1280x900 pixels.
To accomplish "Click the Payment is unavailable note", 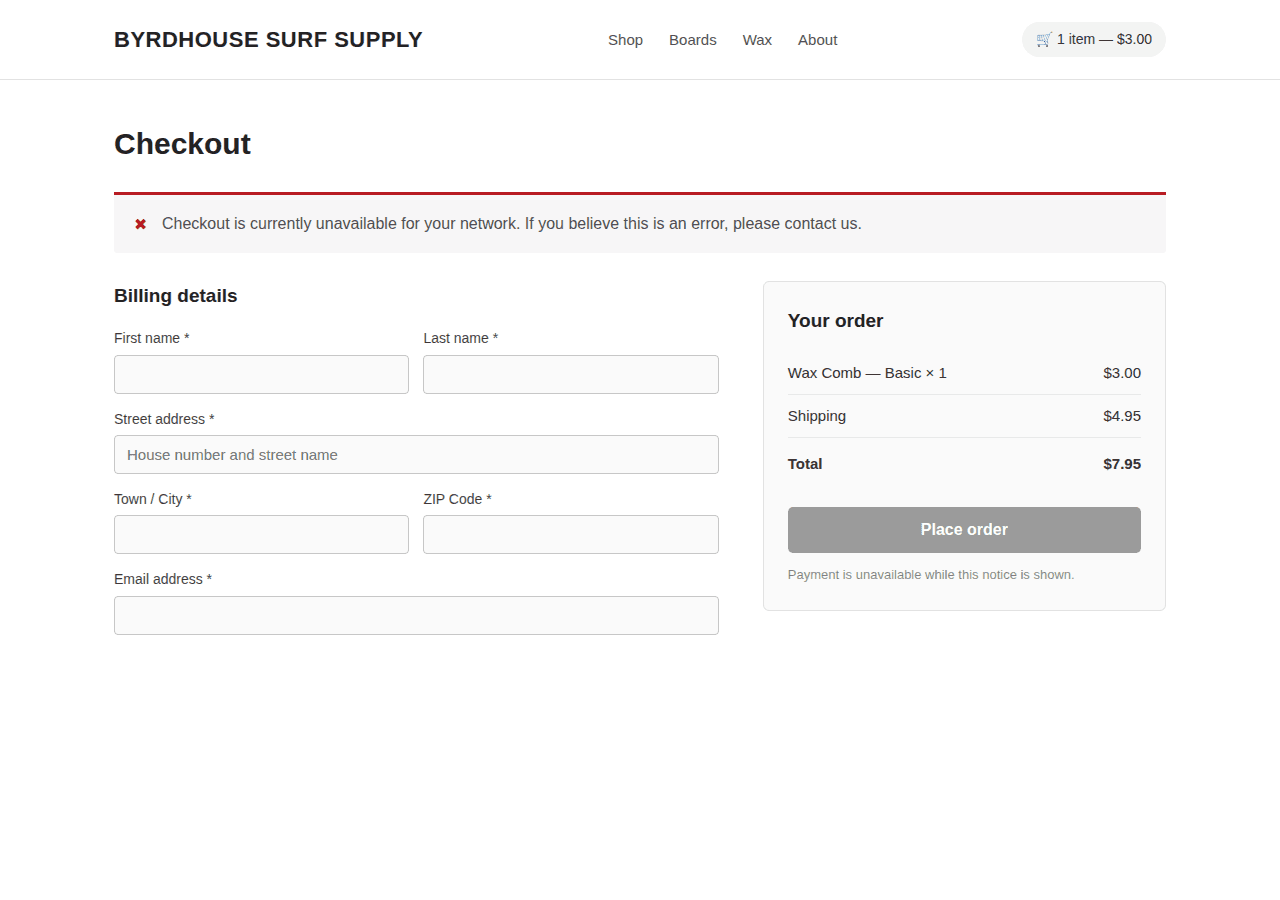I will pyautogui.click(x=931, y=575).
